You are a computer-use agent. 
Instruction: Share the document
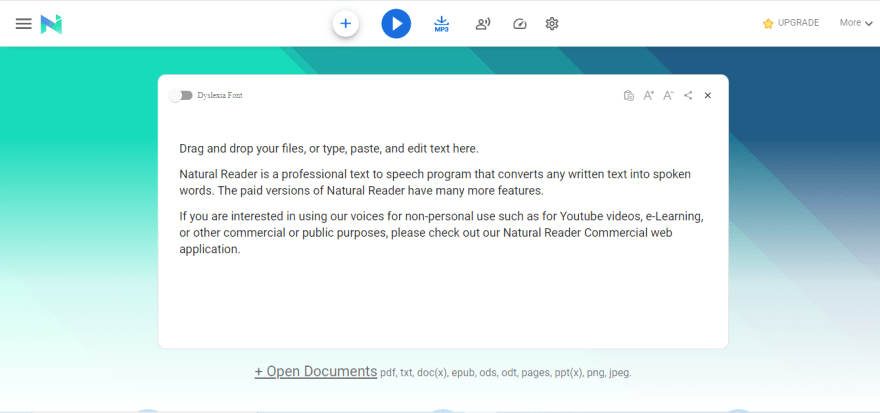point(688,95)
